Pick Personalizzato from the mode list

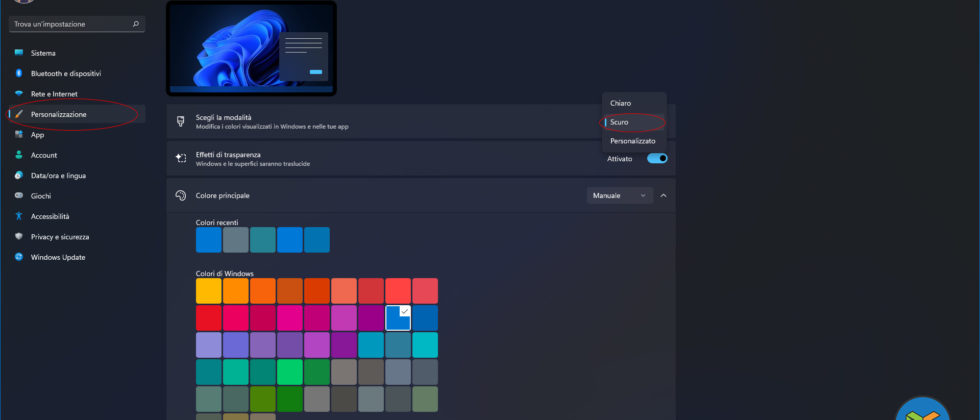(633, 141)
